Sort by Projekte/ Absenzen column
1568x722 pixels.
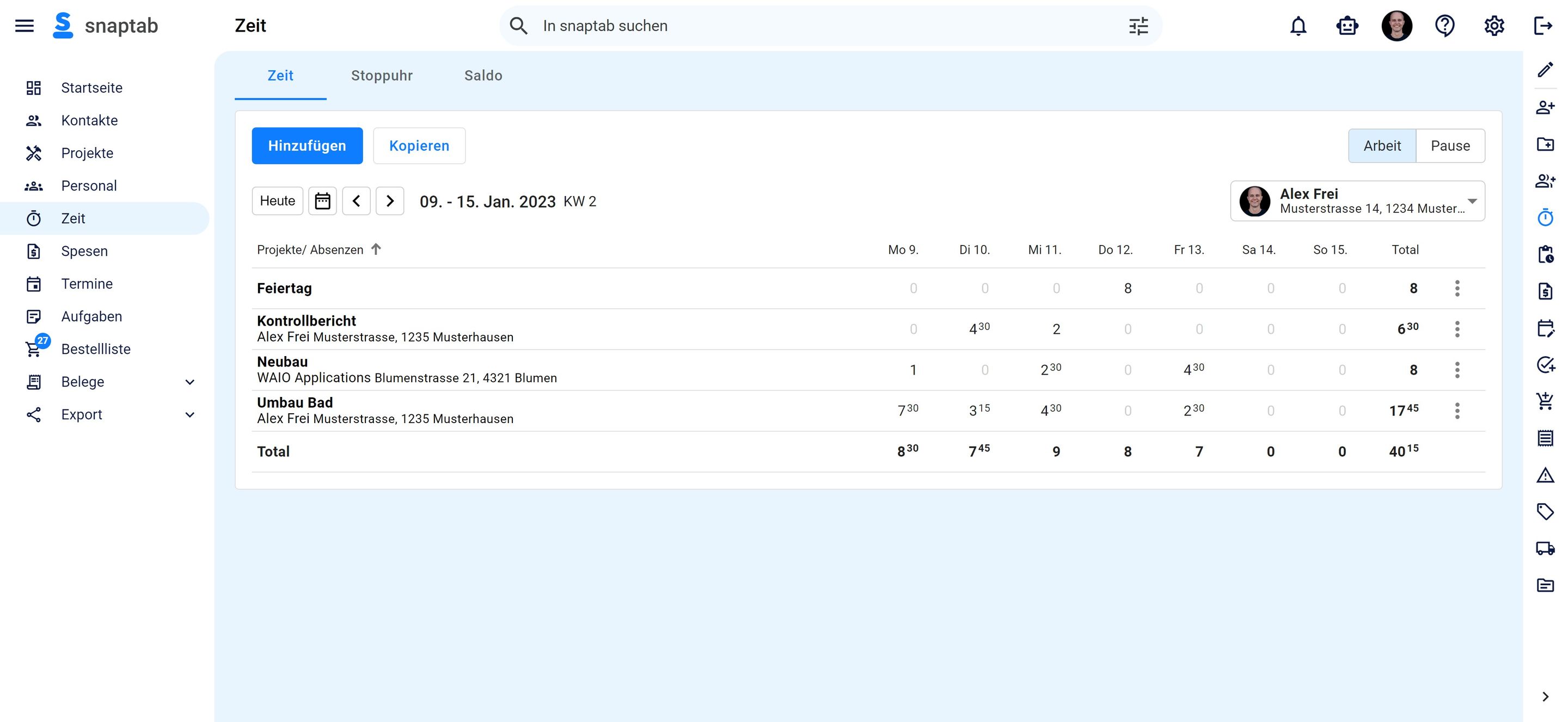[319, 249]
